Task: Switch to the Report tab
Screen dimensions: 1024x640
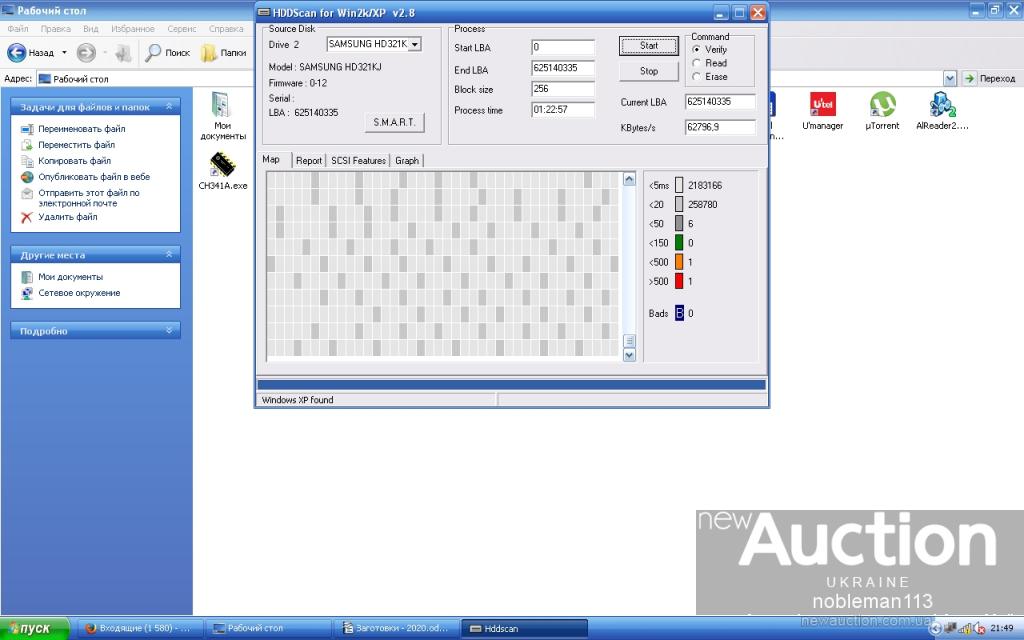Action: pos(308,161)
